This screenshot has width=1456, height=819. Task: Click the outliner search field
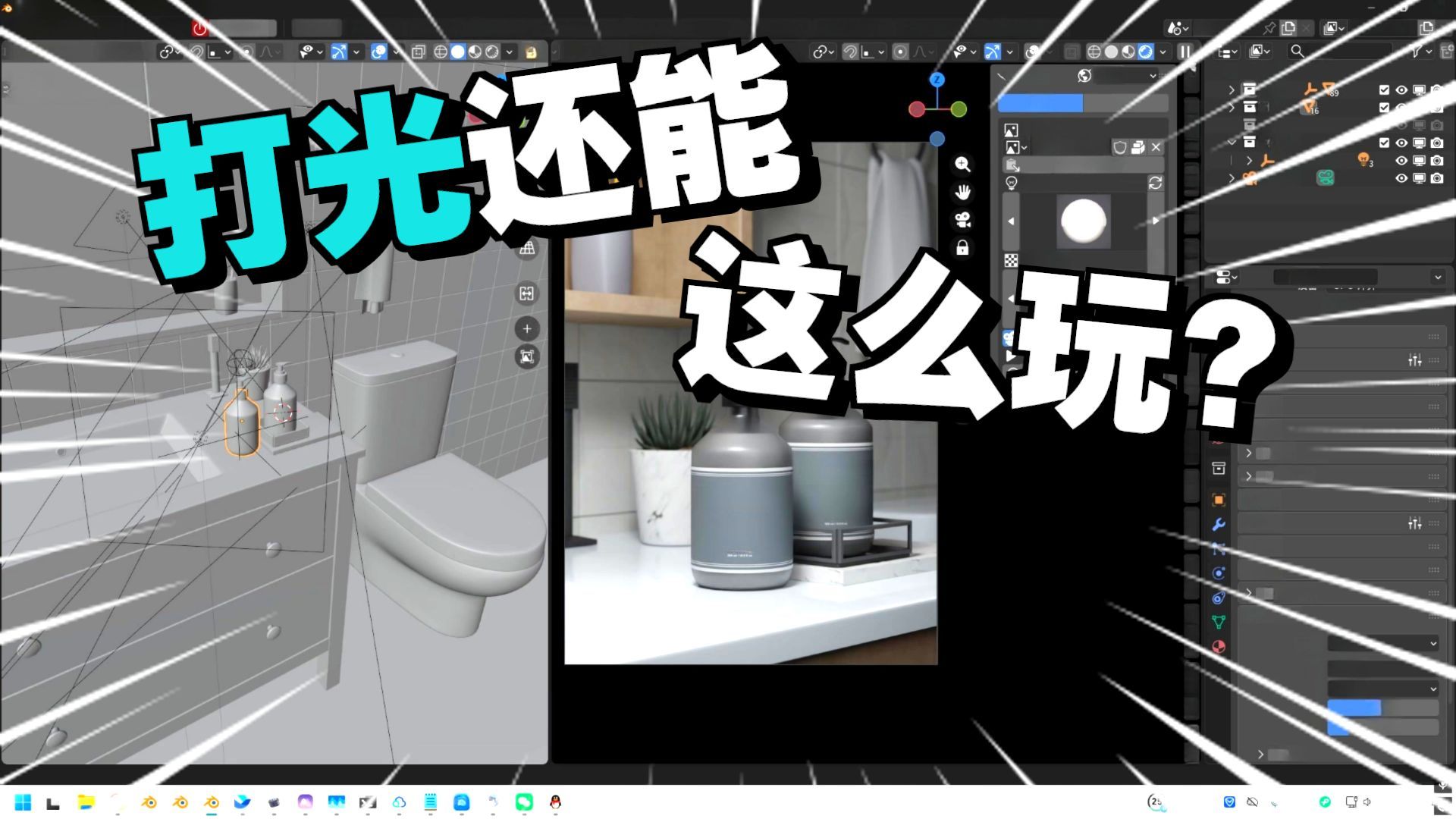[1341, 52]
